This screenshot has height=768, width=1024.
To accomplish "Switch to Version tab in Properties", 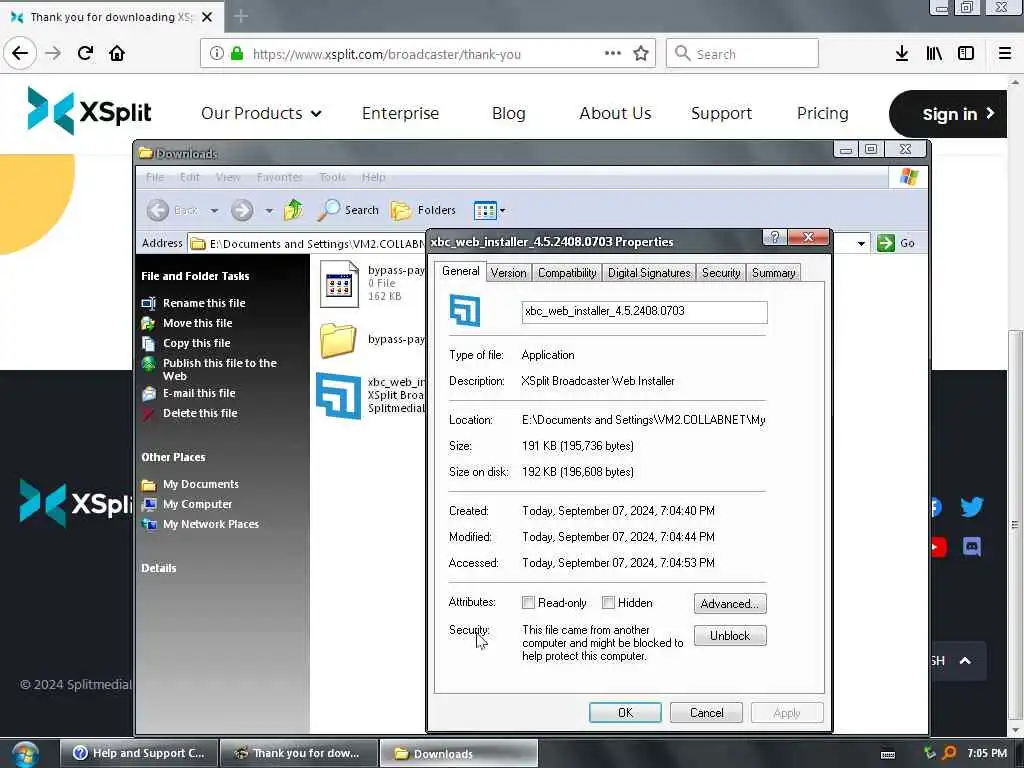I will [508, 273].
